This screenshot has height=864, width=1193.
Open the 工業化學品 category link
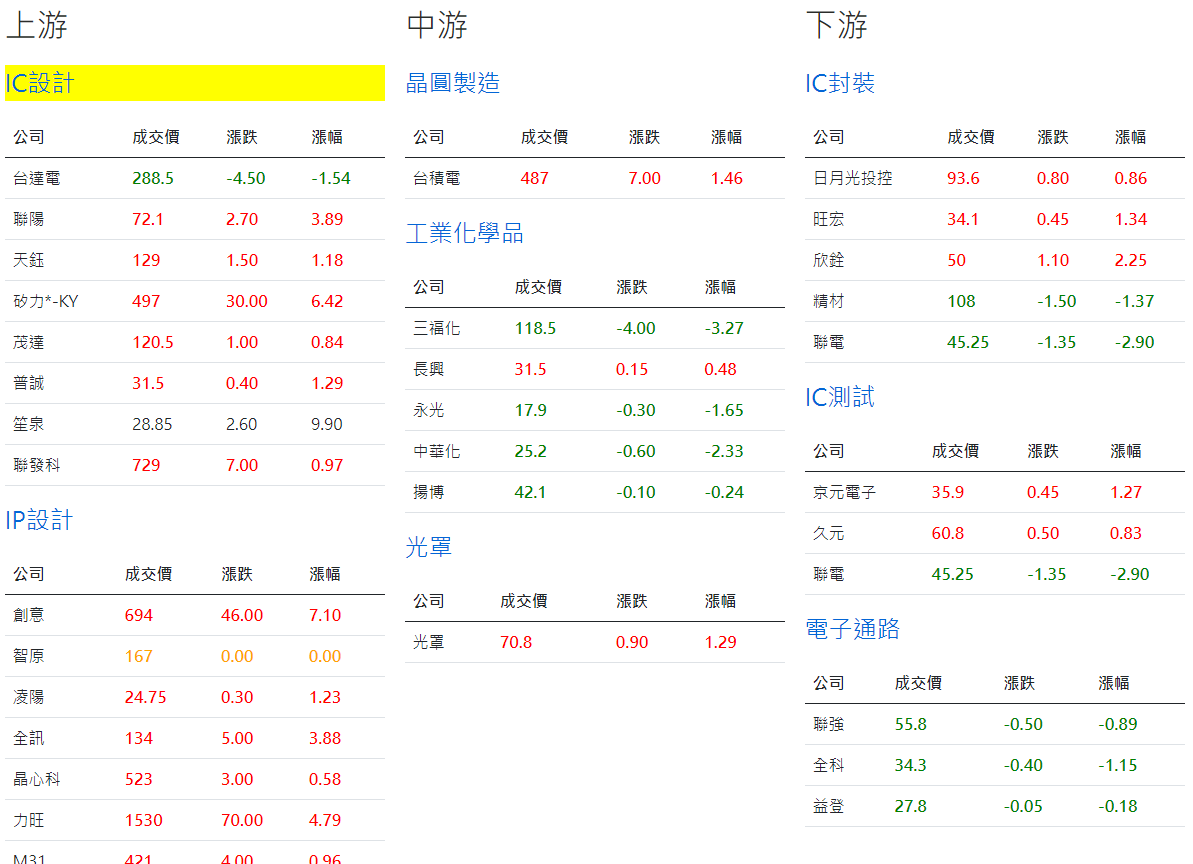(x=465, y=233)
